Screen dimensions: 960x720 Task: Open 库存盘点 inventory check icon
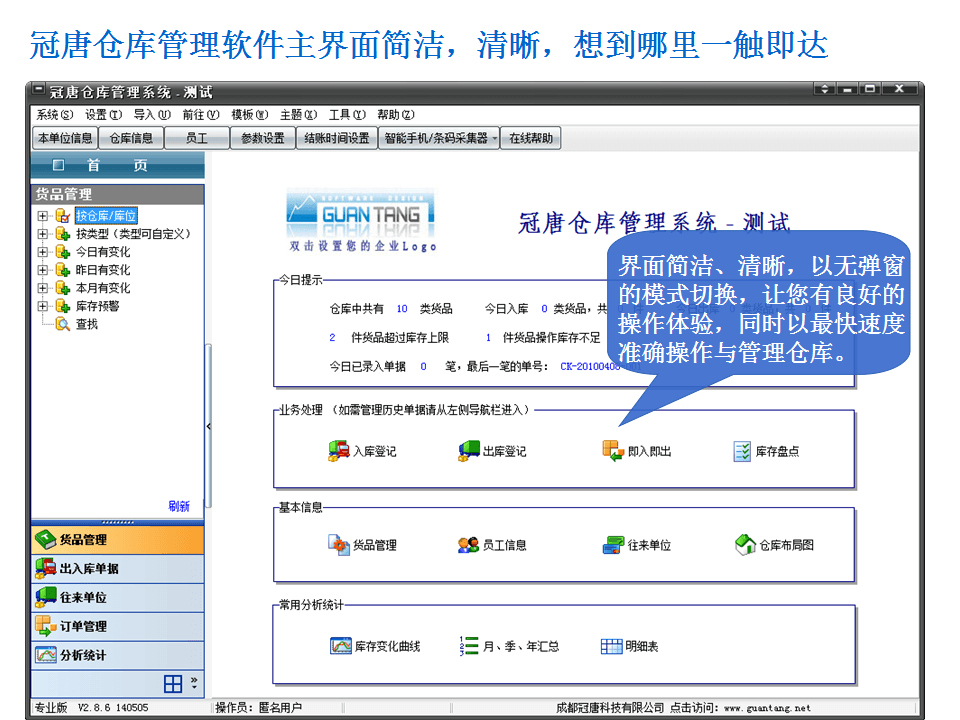[x=742, y=451]
